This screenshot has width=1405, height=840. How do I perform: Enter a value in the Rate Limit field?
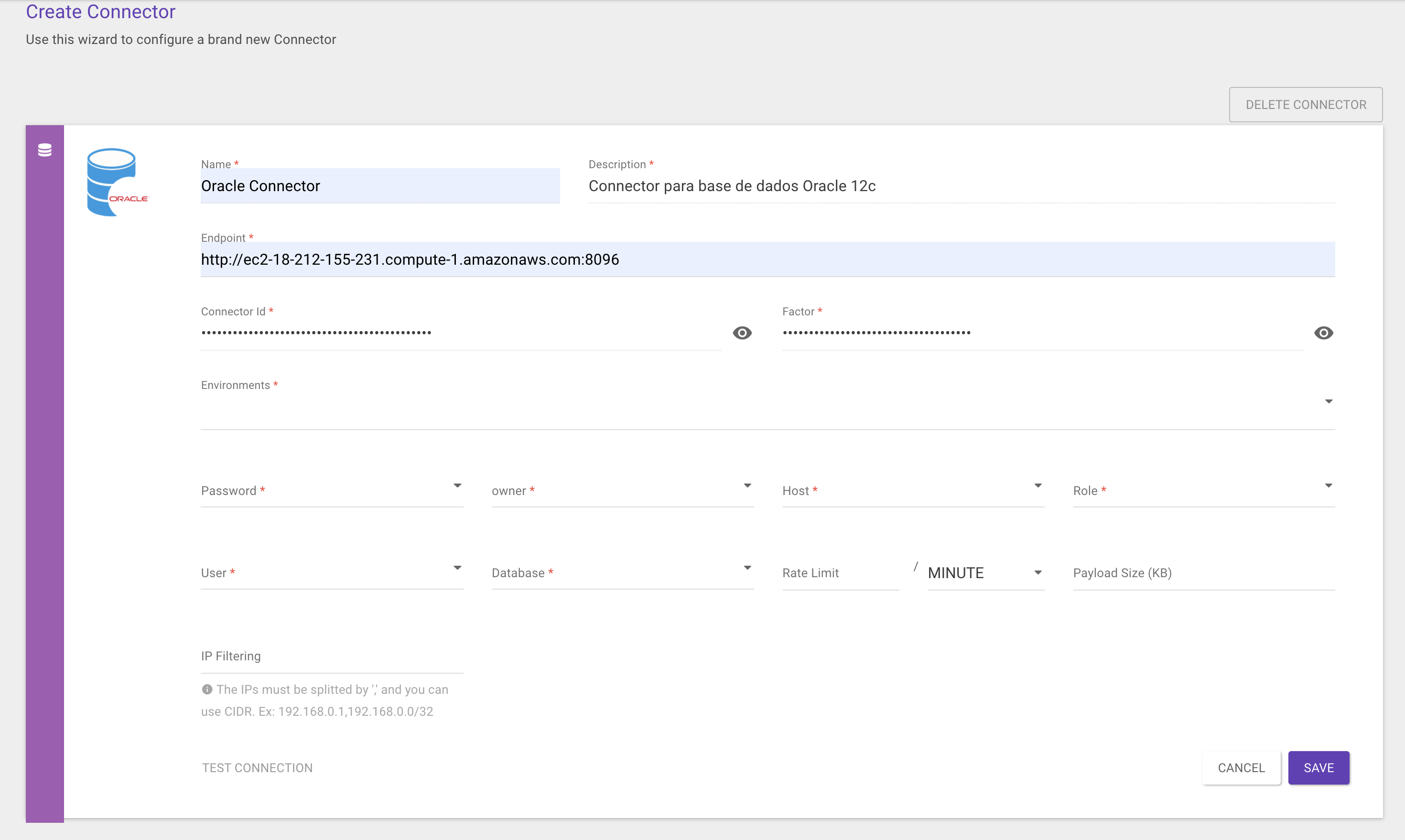(x=840, y=573)
